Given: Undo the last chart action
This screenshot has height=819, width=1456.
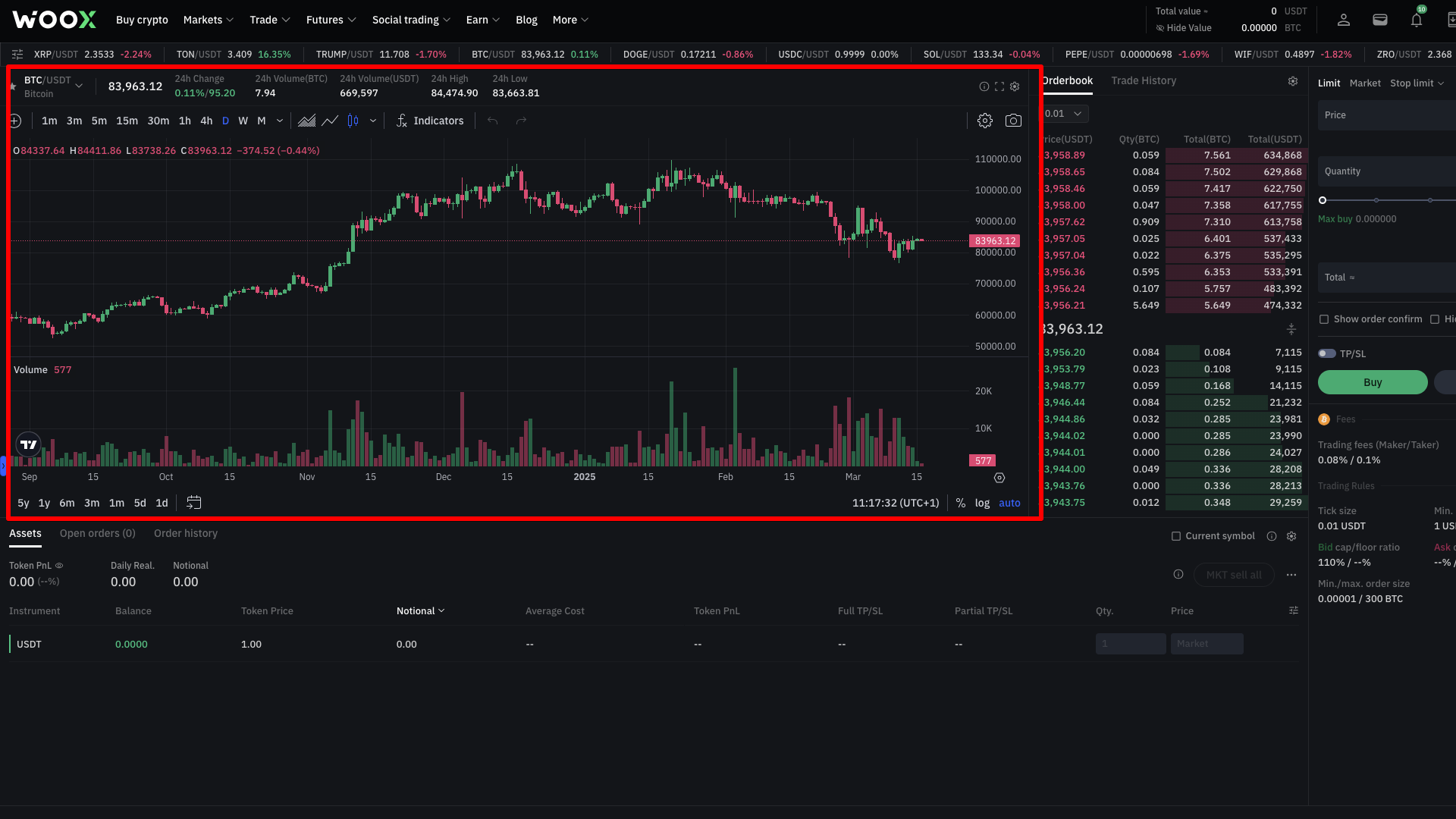Looking at the screenshot, I should pyautogui.click(x=492, y=121).
